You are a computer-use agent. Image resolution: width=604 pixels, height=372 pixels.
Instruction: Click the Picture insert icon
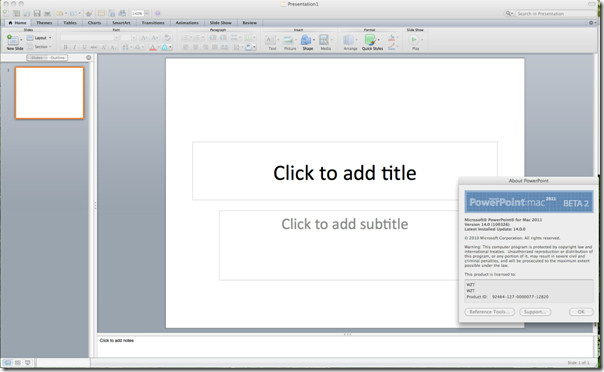(288, 40)
